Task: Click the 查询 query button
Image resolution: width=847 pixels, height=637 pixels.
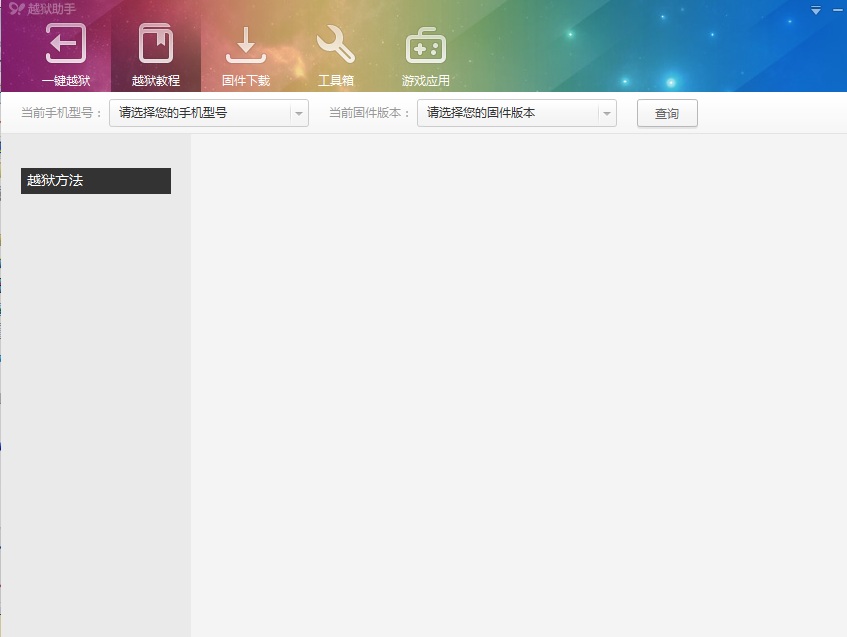Action: coord(666,113)
